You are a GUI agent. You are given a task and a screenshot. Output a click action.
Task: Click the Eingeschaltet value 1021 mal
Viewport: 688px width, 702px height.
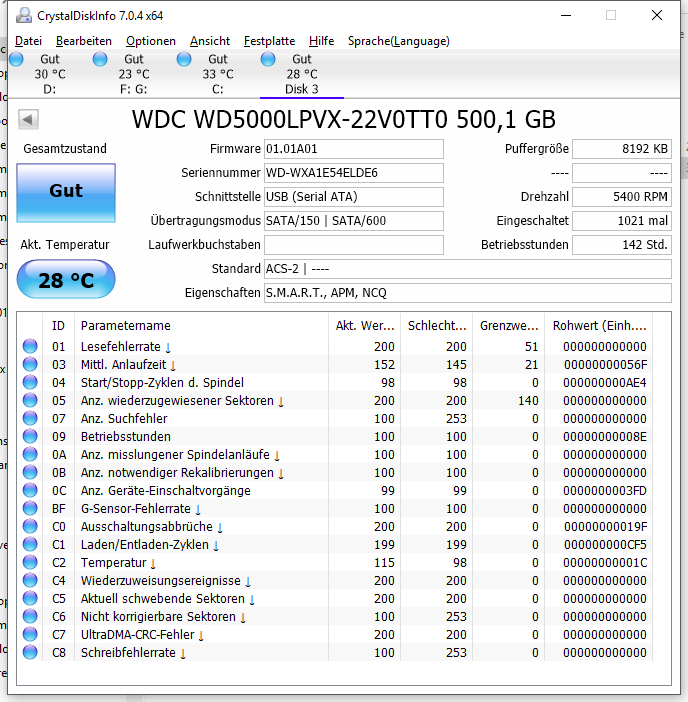tap(622, 221)
